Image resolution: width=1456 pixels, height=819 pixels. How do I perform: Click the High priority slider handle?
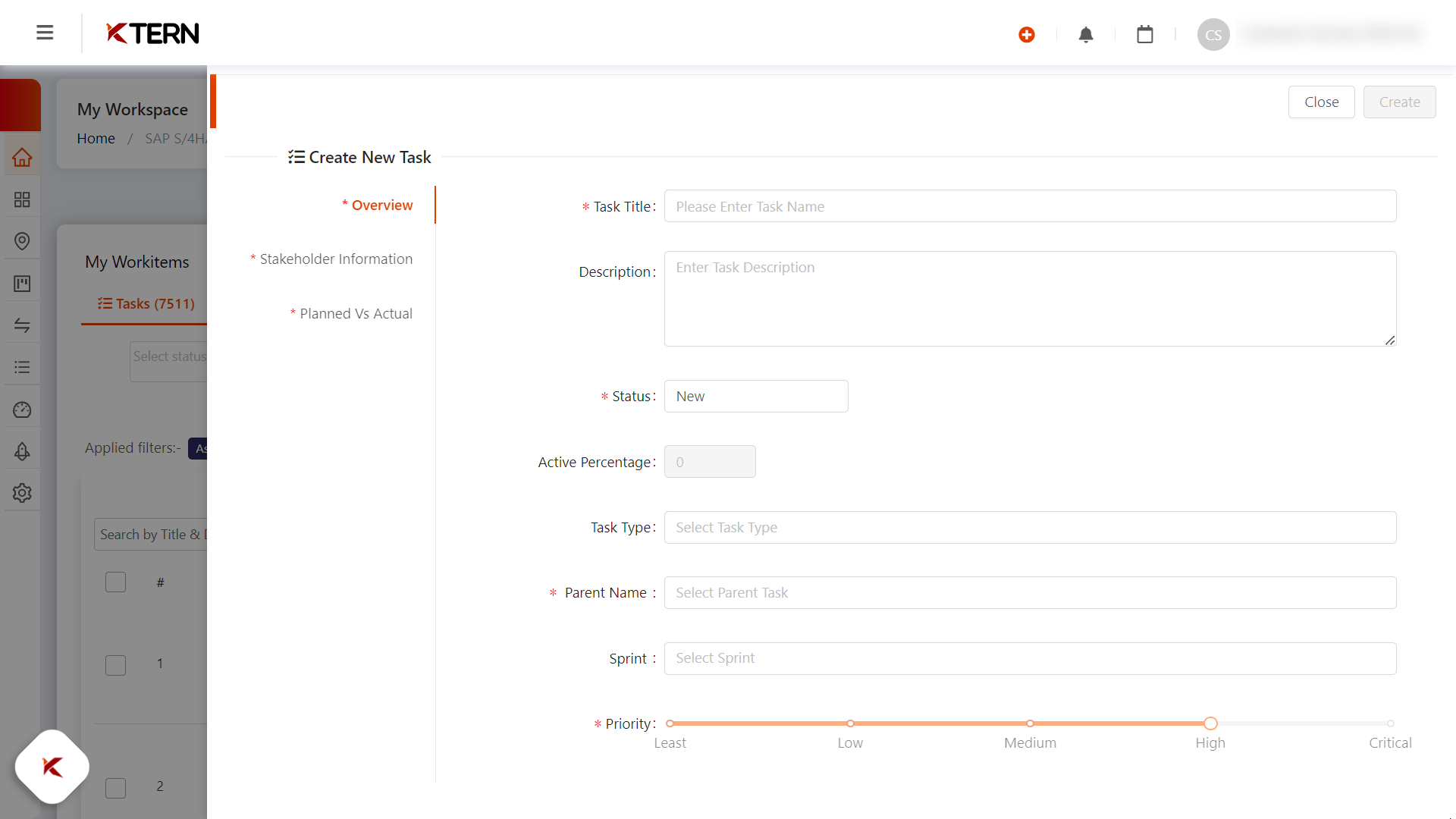point(1210,723)
